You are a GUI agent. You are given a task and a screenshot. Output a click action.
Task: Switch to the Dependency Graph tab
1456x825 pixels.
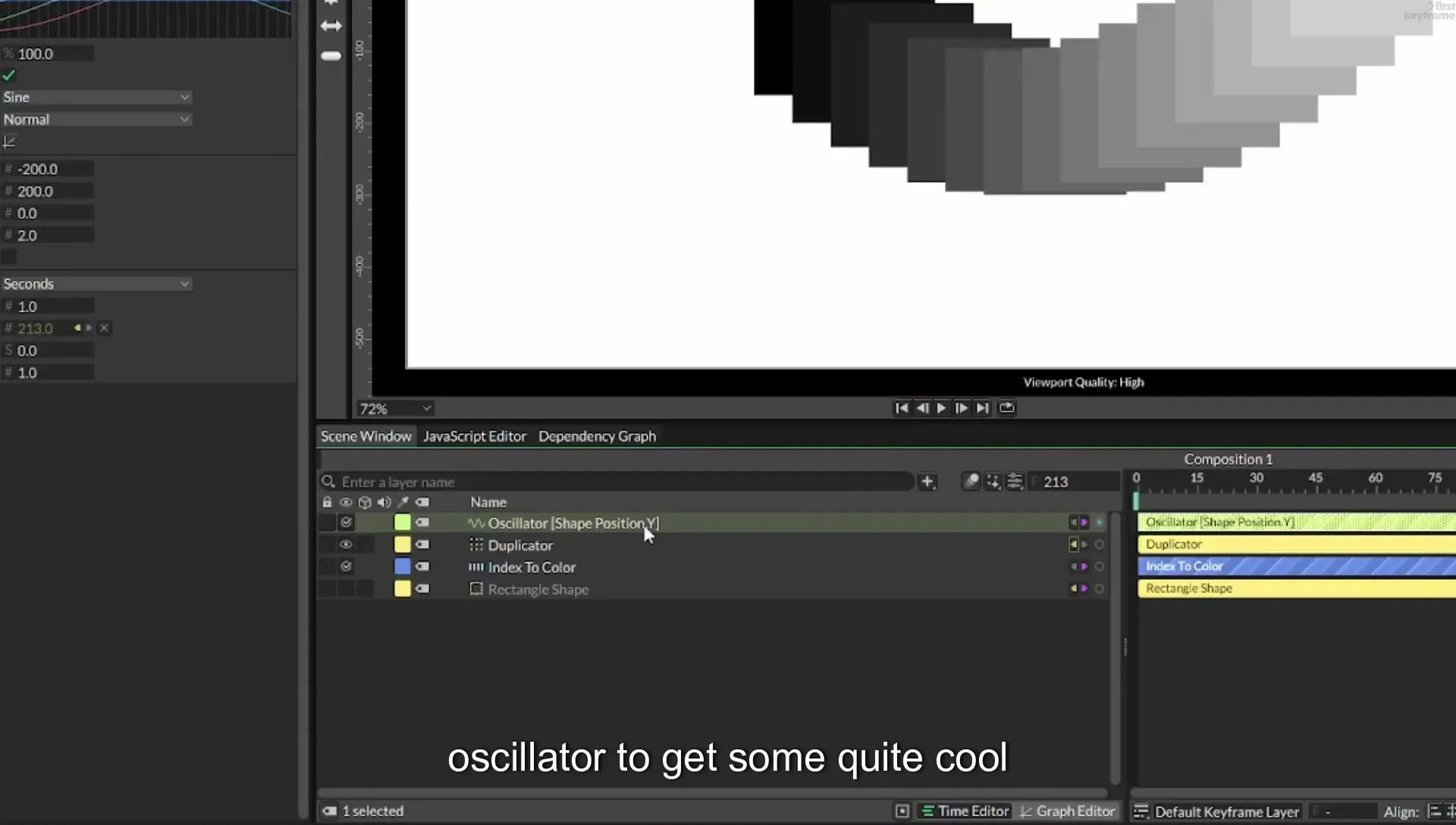click(597, 437)
